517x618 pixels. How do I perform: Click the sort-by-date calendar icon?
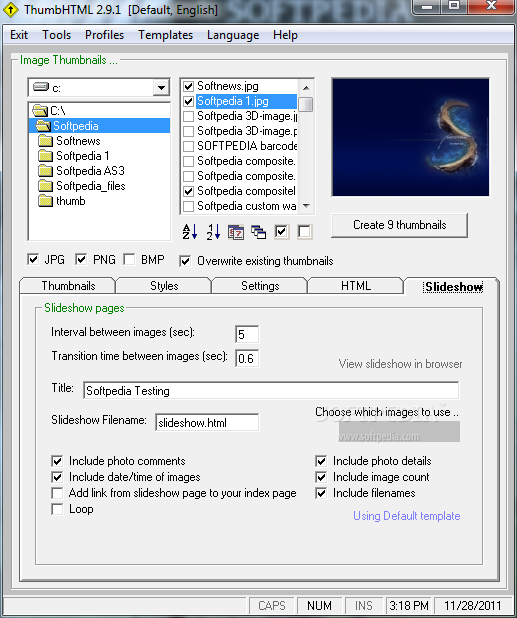(x=236, y=232)
